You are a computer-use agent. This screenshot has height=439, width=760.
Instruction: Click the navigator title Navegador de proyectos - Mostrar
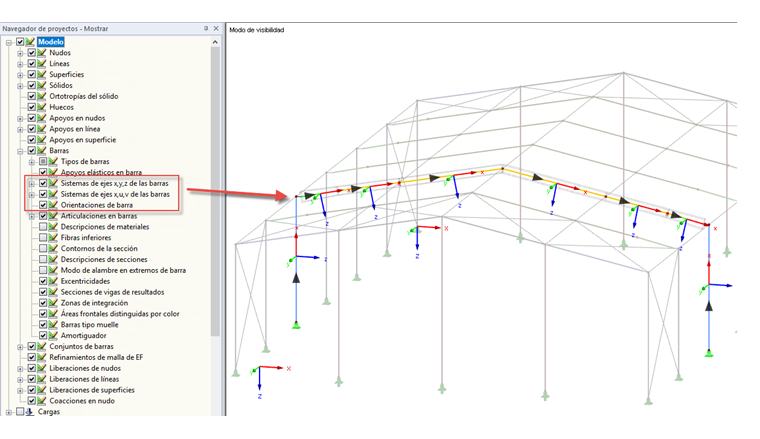pos(55,29)
